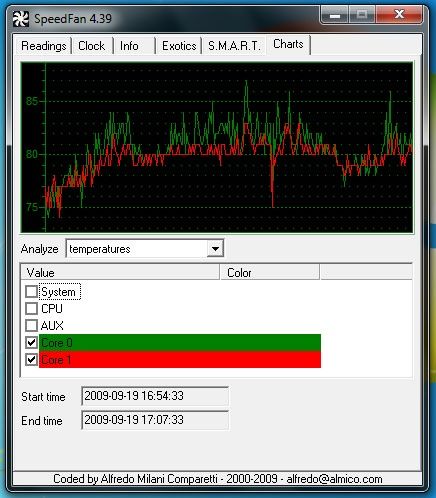Enable the System temperature checkbox
The image size is (436, 498).
click(x=31, y=292)
